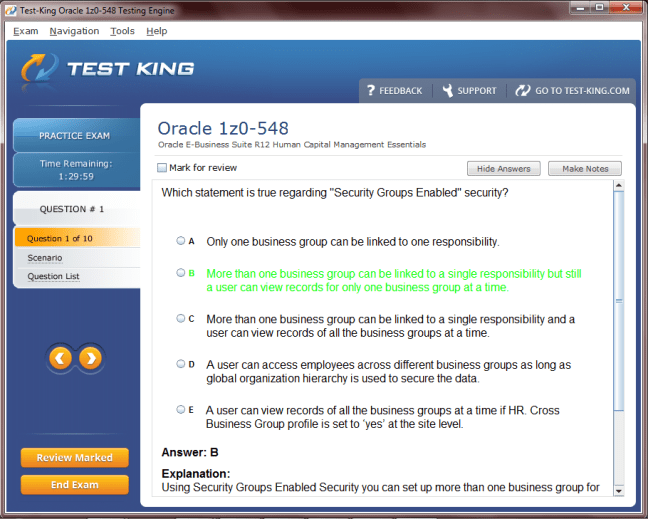Image resolution: width=648 pixels, height=519 pixels.
Task: Click the Test King logo icon
Action: click(39, 67)
